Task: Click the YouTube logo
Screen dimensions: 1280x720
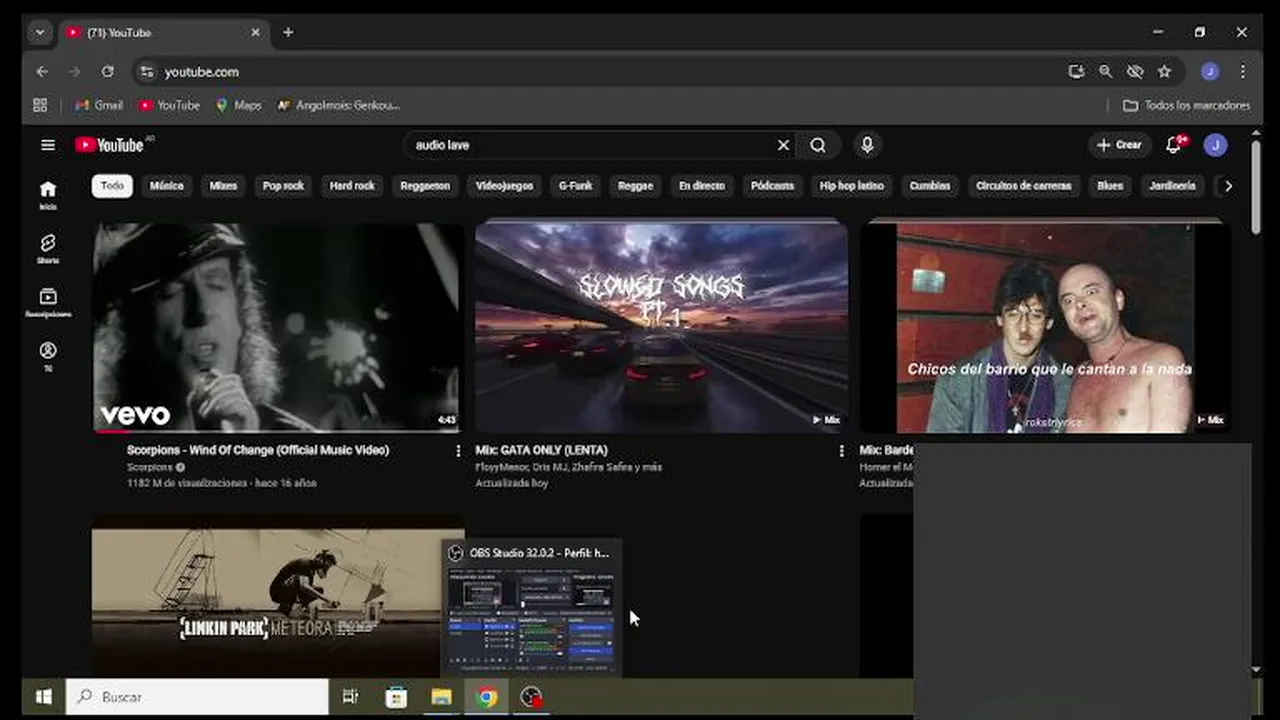Action: [110, 145]
